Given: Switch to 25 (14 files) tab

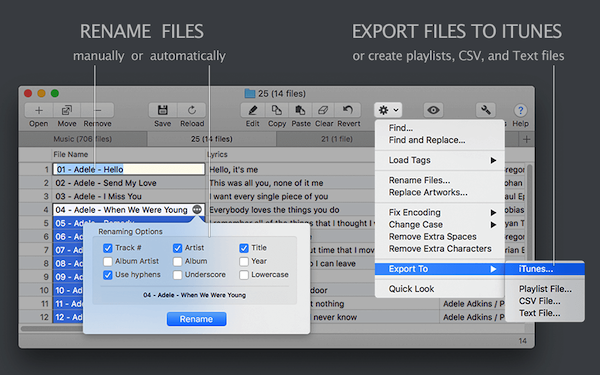Looking at the screenshot, I should [212, 139].
